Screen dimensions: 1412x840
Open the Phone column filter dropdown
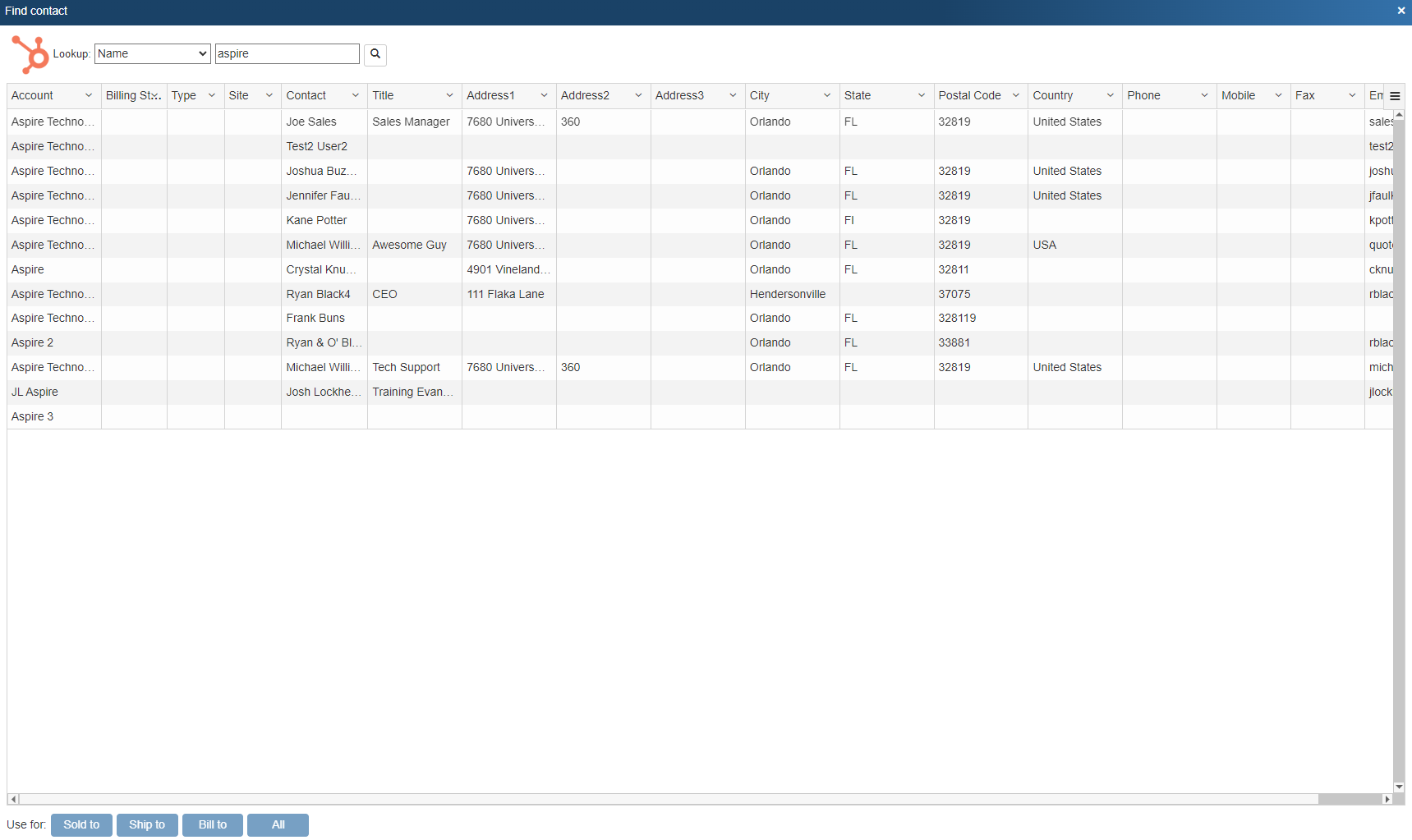(1203, 95)
